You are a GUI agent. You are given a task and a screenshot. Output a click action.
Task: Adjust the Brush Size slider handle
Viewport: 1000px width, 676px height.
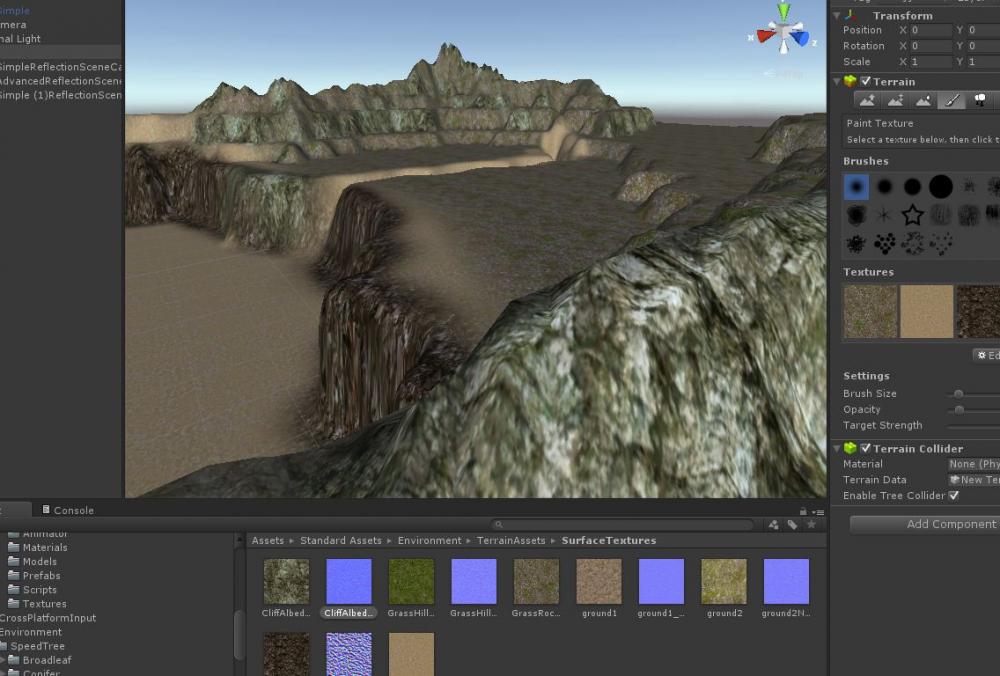pos(959,394)
